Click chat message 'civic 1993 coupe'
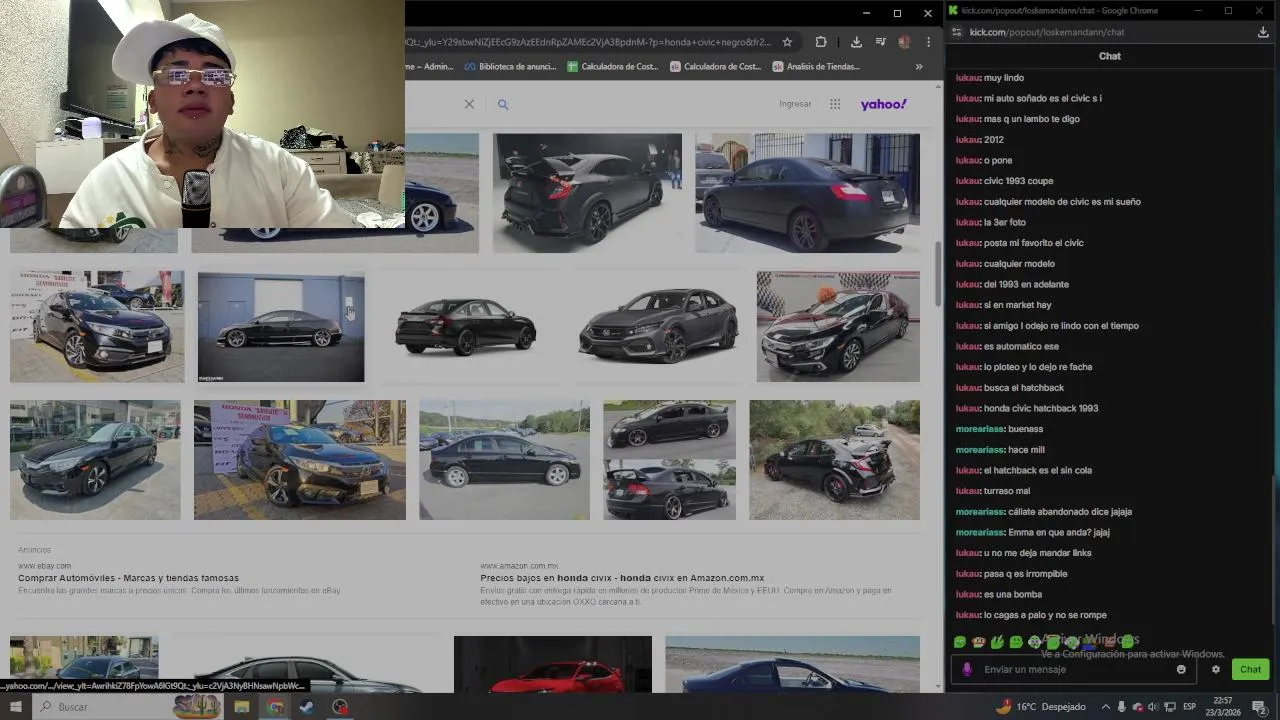Image resolution: width=1280 pixels, height=720 pixels. [x=1018, y=181]
